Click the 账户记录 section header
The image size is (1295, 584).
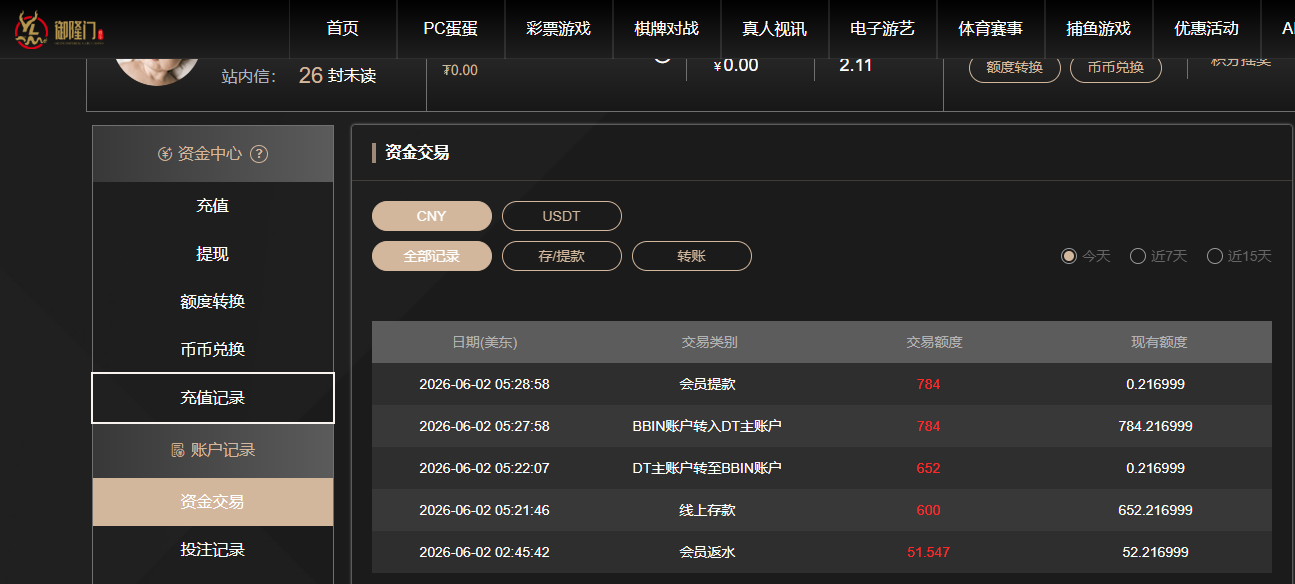coord(213,450)
